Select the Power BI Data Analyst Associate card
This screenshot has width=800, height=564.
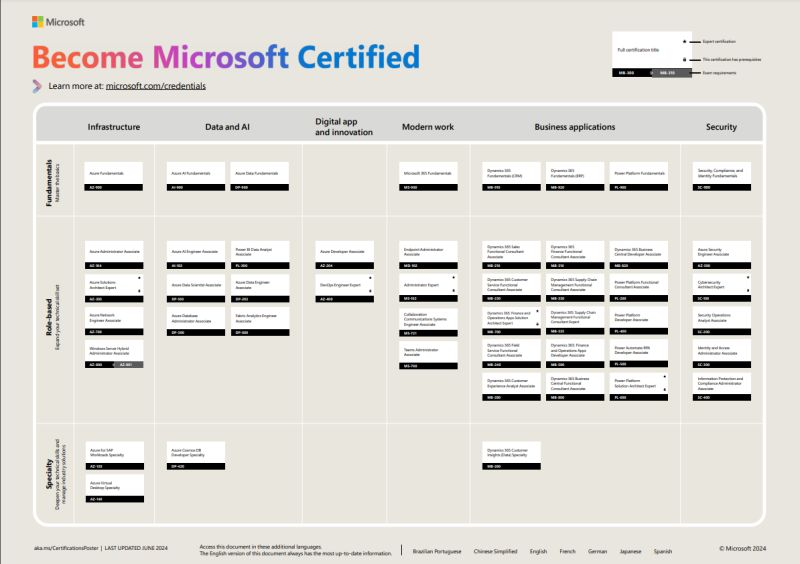260,255
